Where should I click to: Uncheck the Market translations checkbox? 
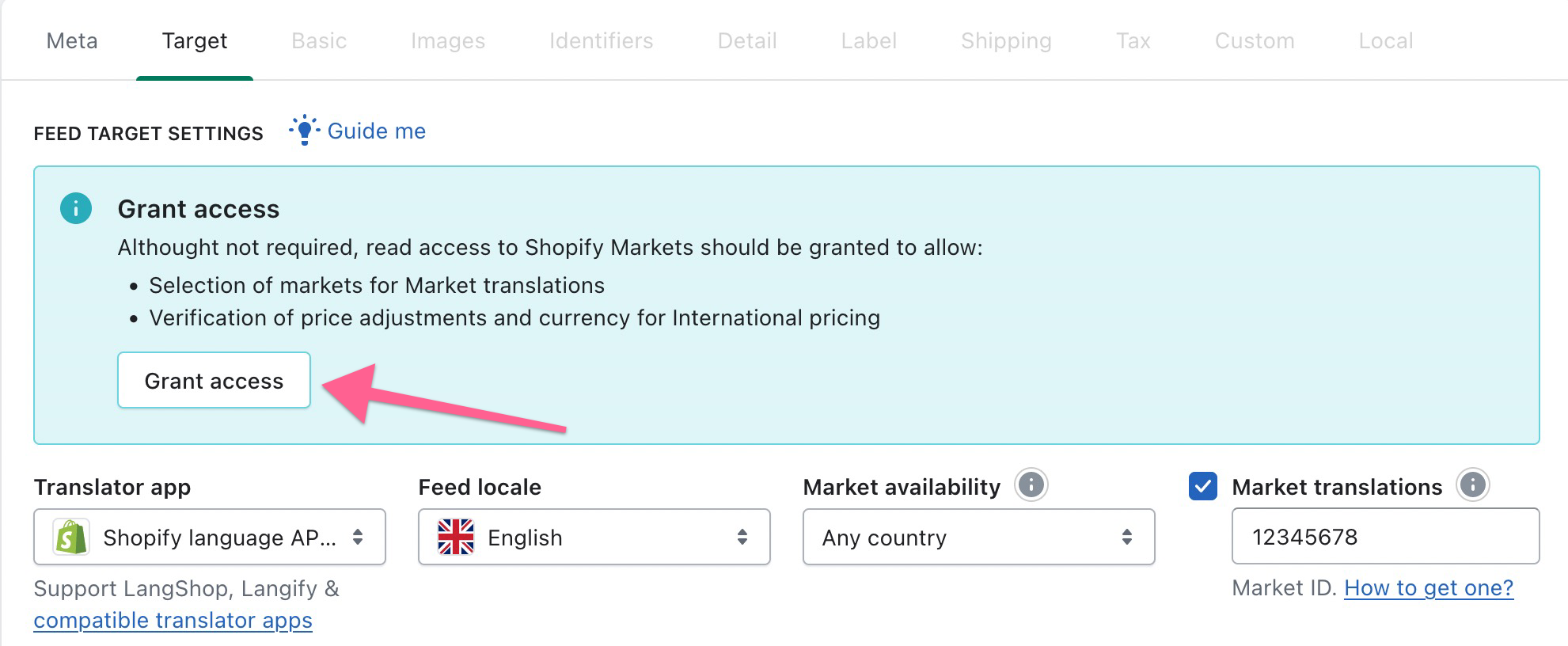[1203, 486]
